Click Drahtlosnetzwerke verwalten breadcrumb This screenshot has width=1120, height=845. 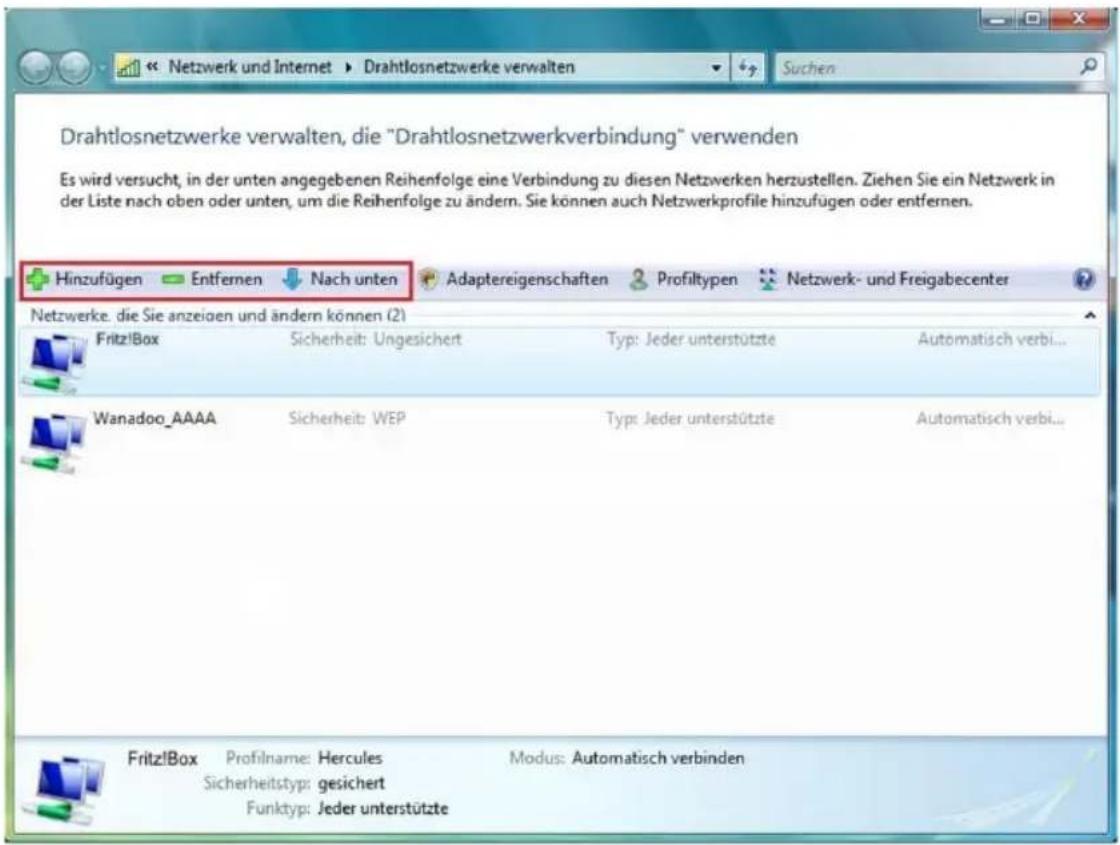coord(469,67)
